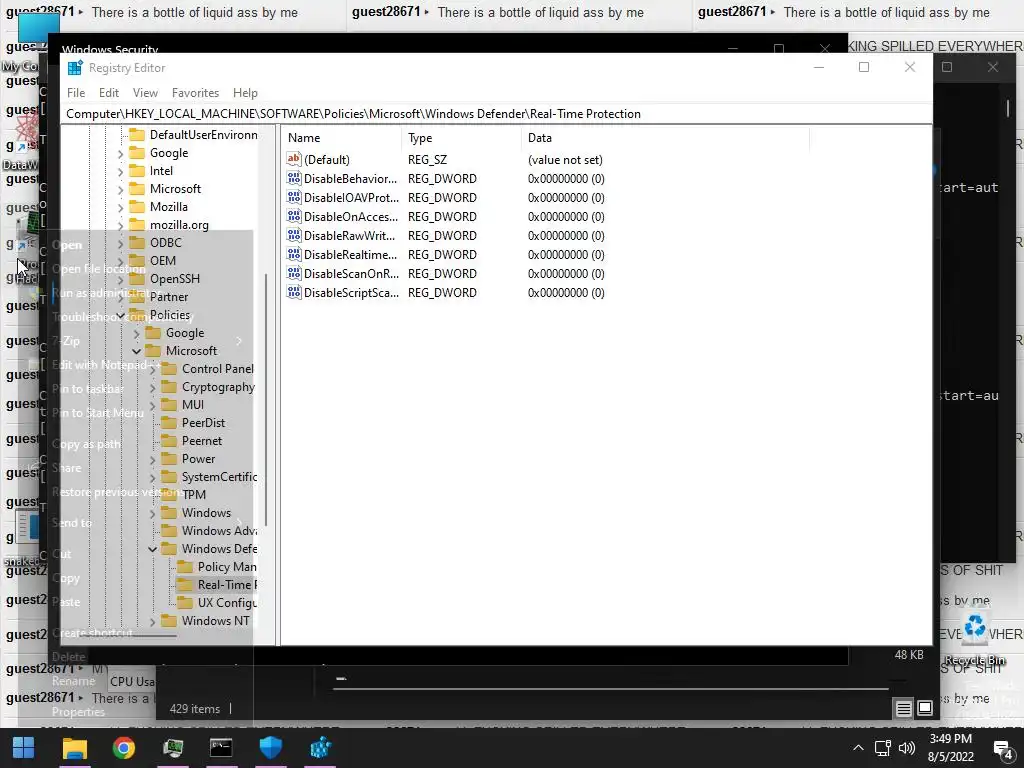Select the Policies key in tree

click(x=170, y=315)
